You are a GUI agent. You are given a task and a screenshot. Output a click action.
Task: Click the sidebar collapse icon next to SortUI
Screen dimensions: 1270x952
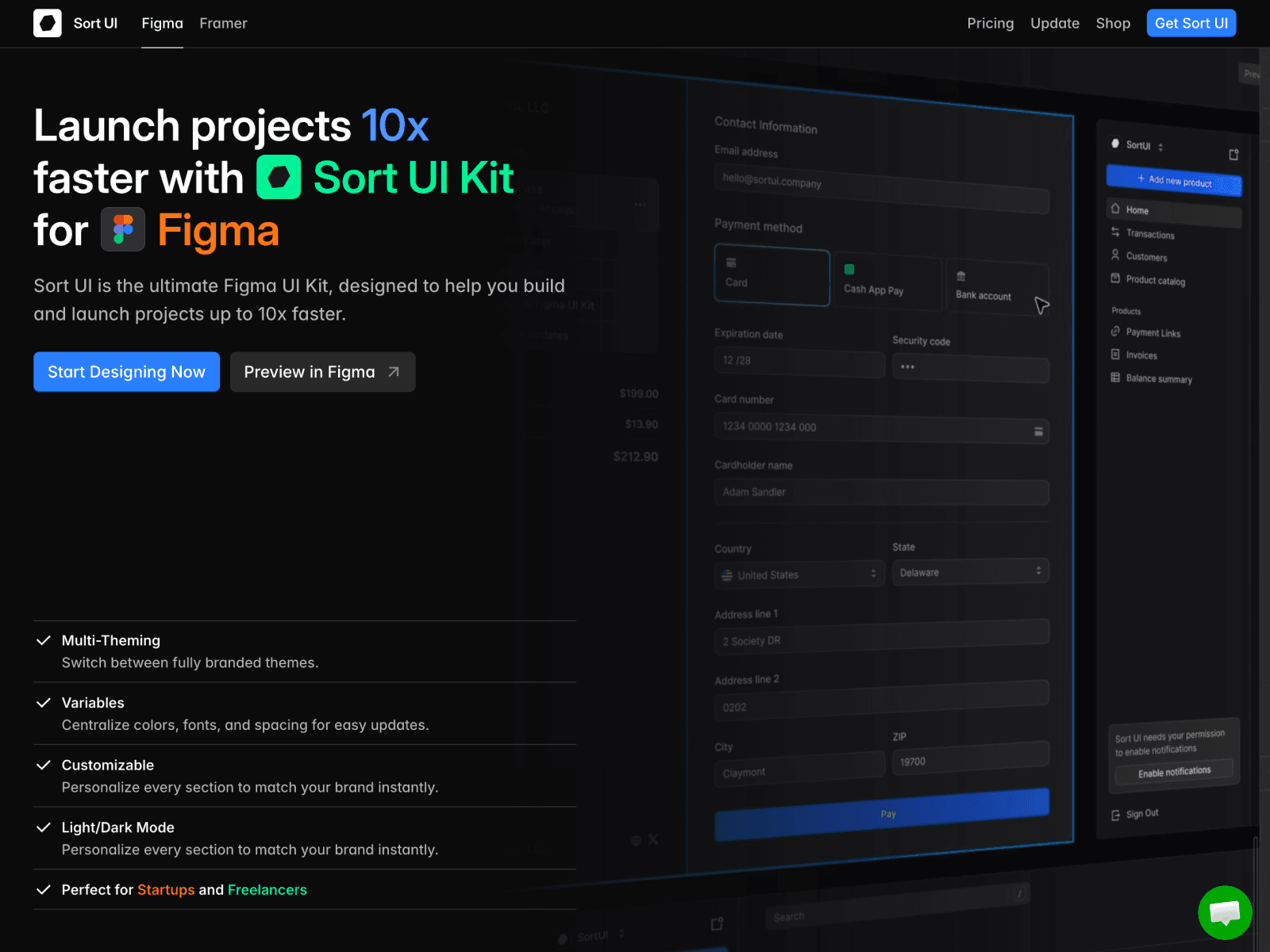1233,155
